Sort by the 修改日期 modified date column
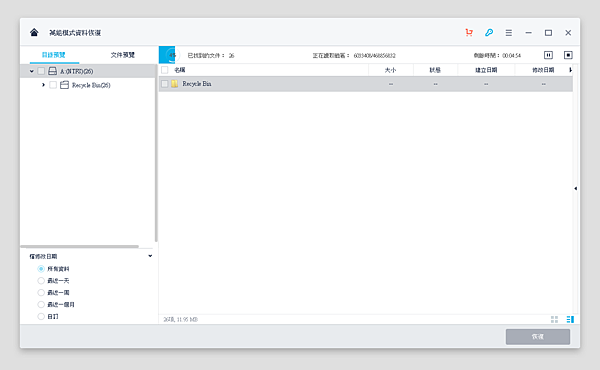Image resolution: width=600 pixels, height=370 pixels. 543,70
